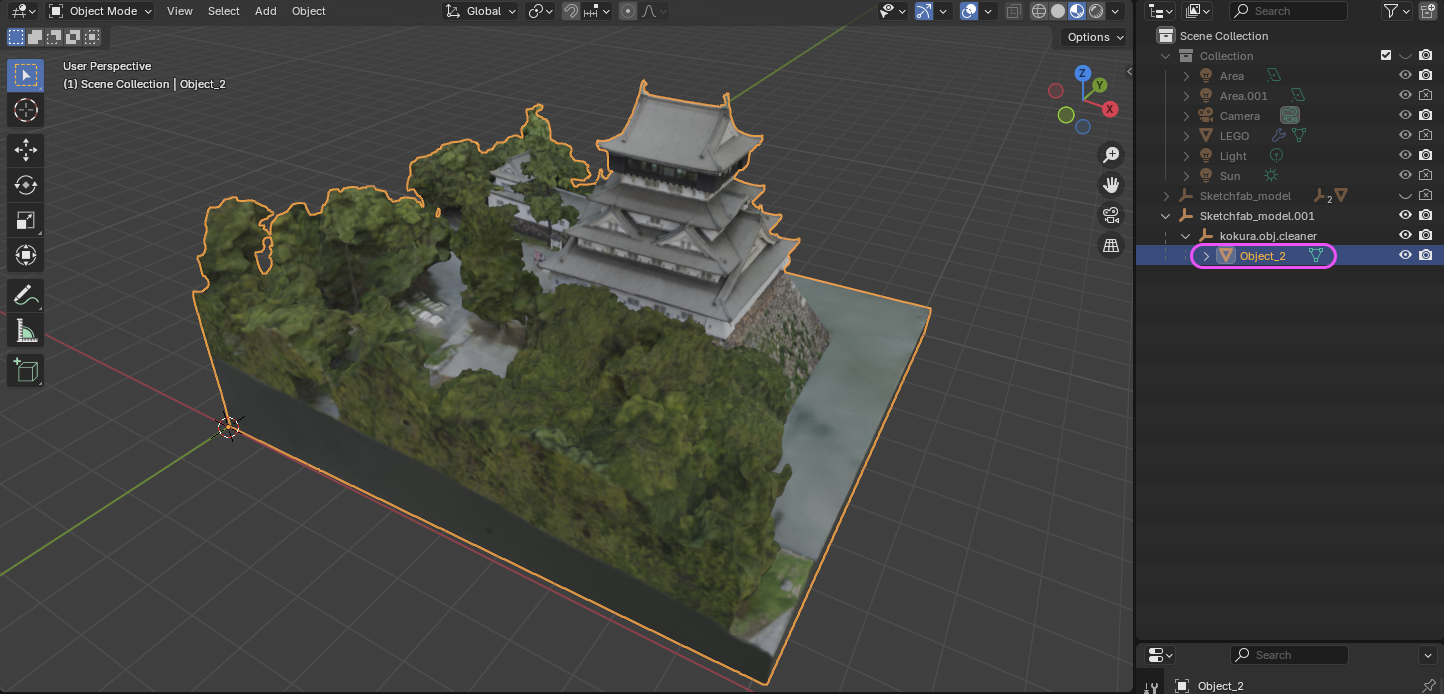The height and width of the screenshot is (694, 1444).
Task: Toggle viewport gizmos display
Action: pos(924,11)
